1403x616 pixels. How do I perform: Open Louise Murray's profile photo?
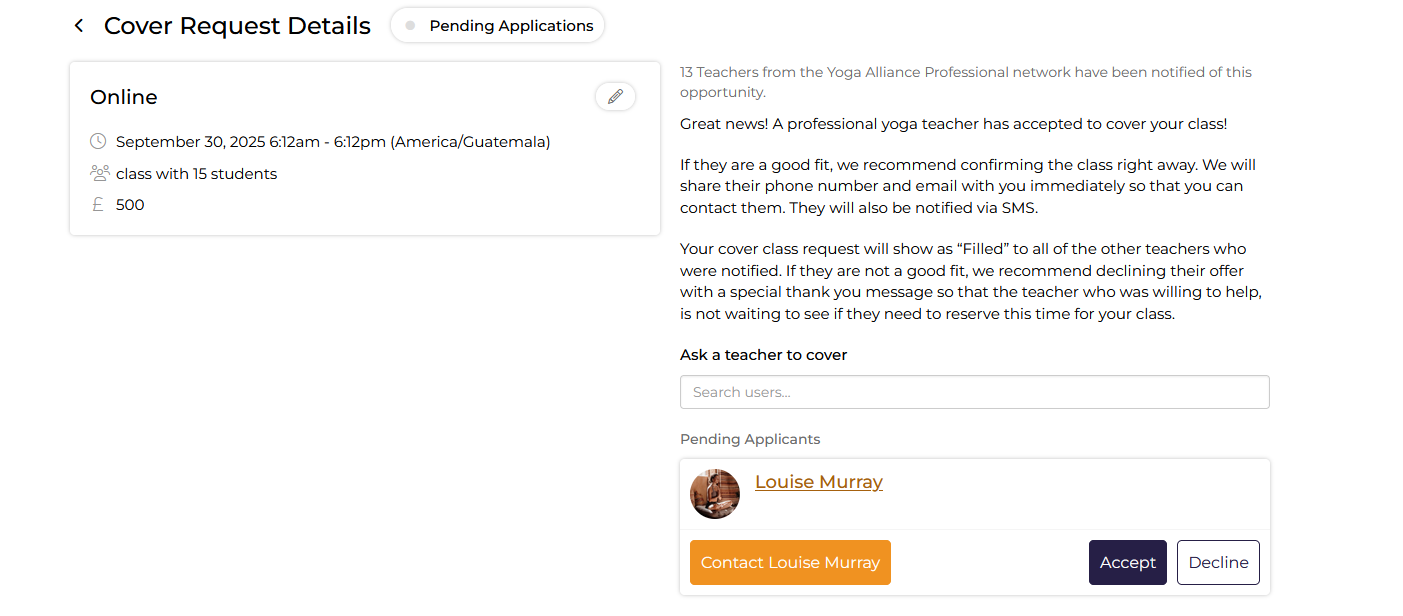(715, 494)
